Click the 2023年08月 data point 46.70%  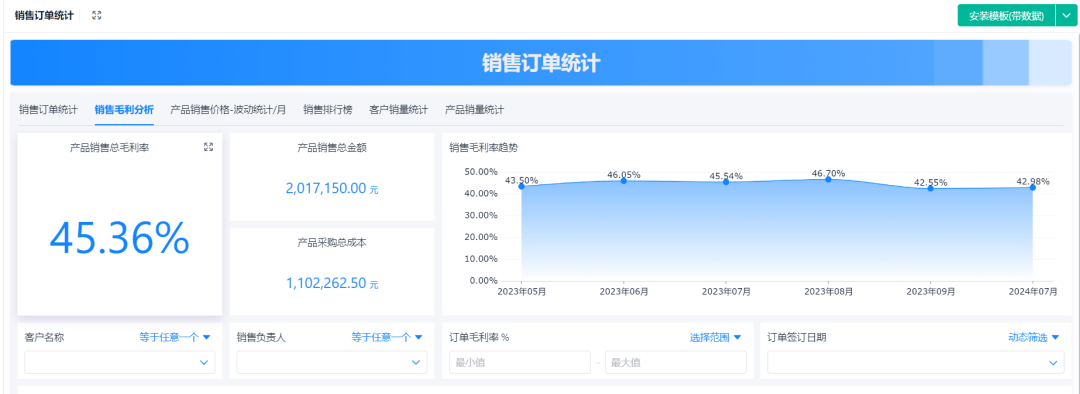(x=828, y=179)
